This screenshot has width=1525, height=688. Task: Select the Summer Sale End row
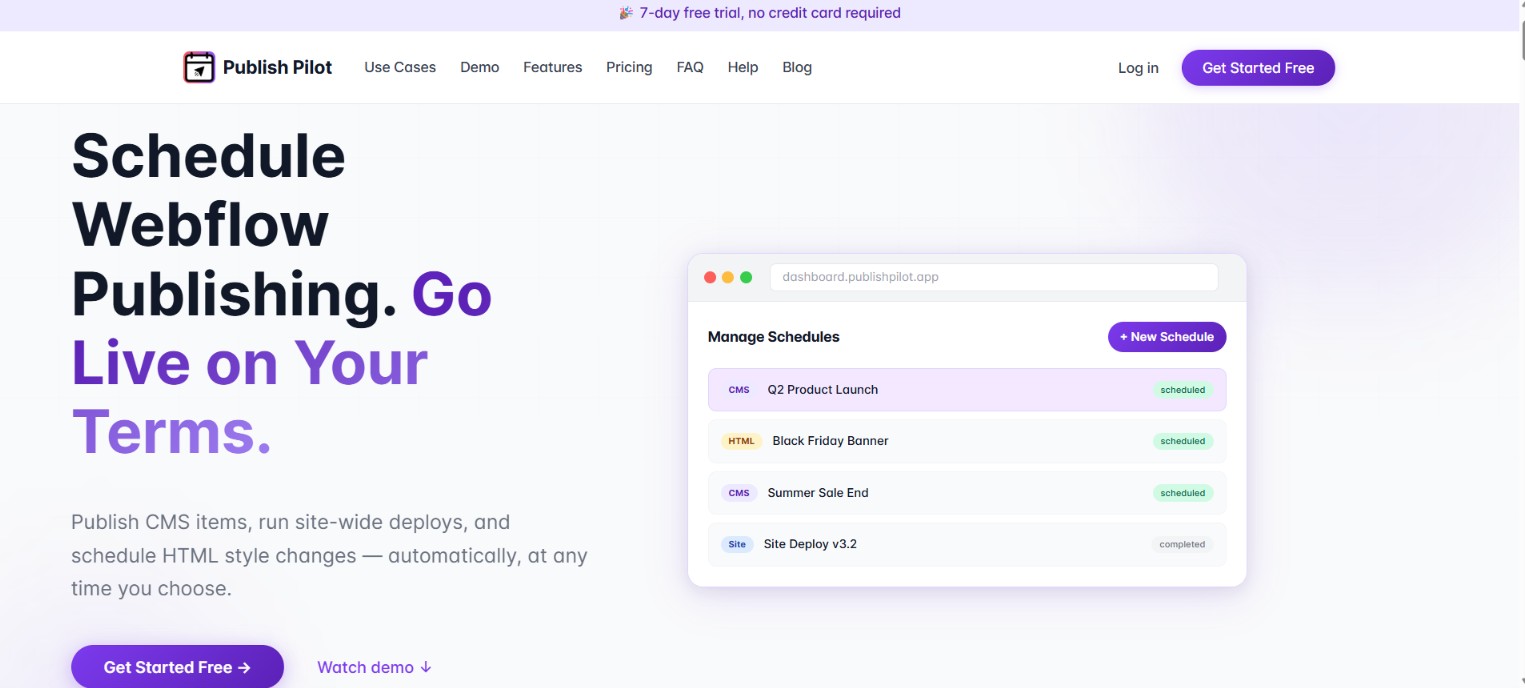[x=967, y=493]
